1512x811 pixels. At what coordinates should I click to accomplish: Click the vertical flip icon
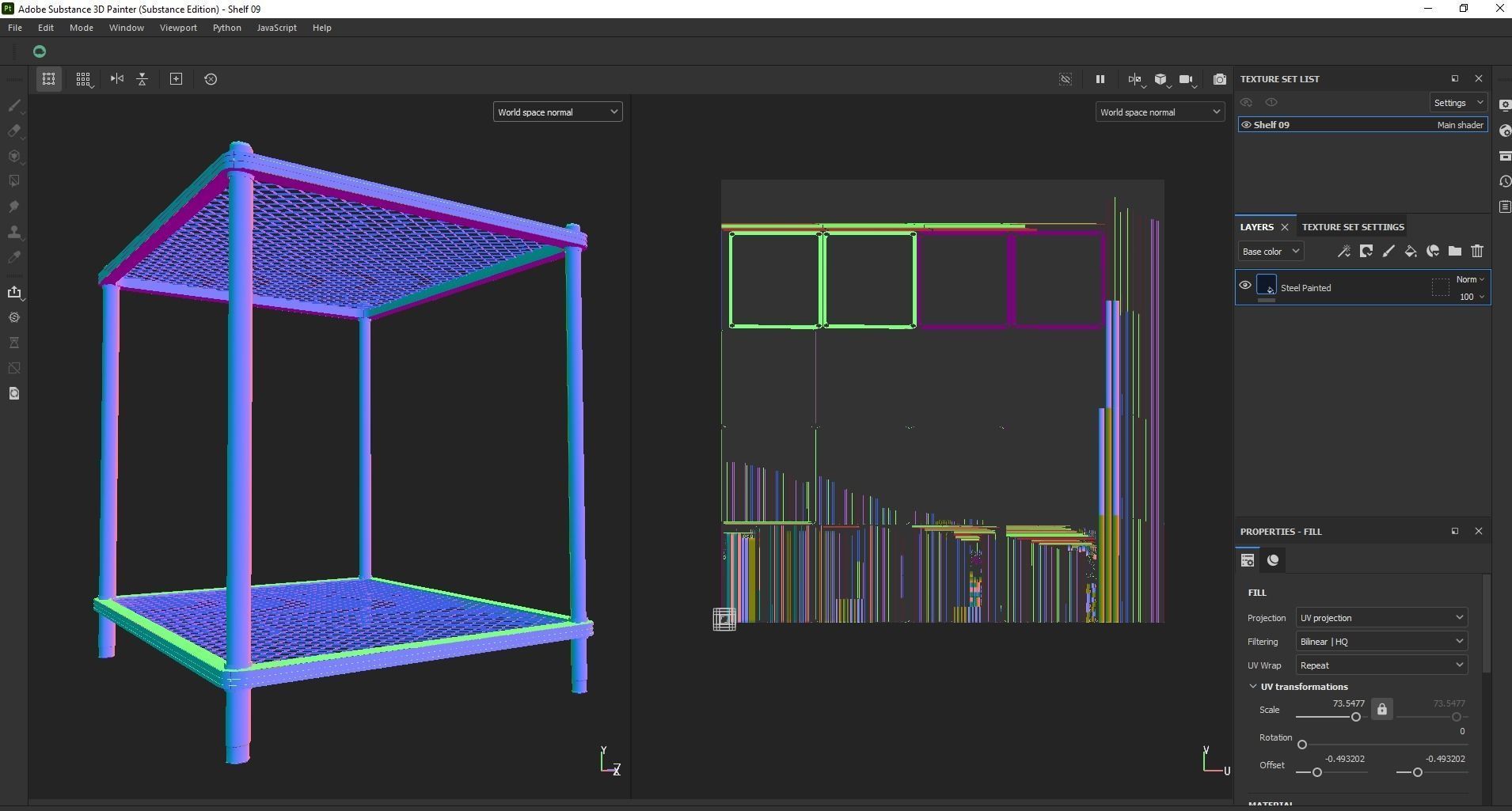[142, 79]
